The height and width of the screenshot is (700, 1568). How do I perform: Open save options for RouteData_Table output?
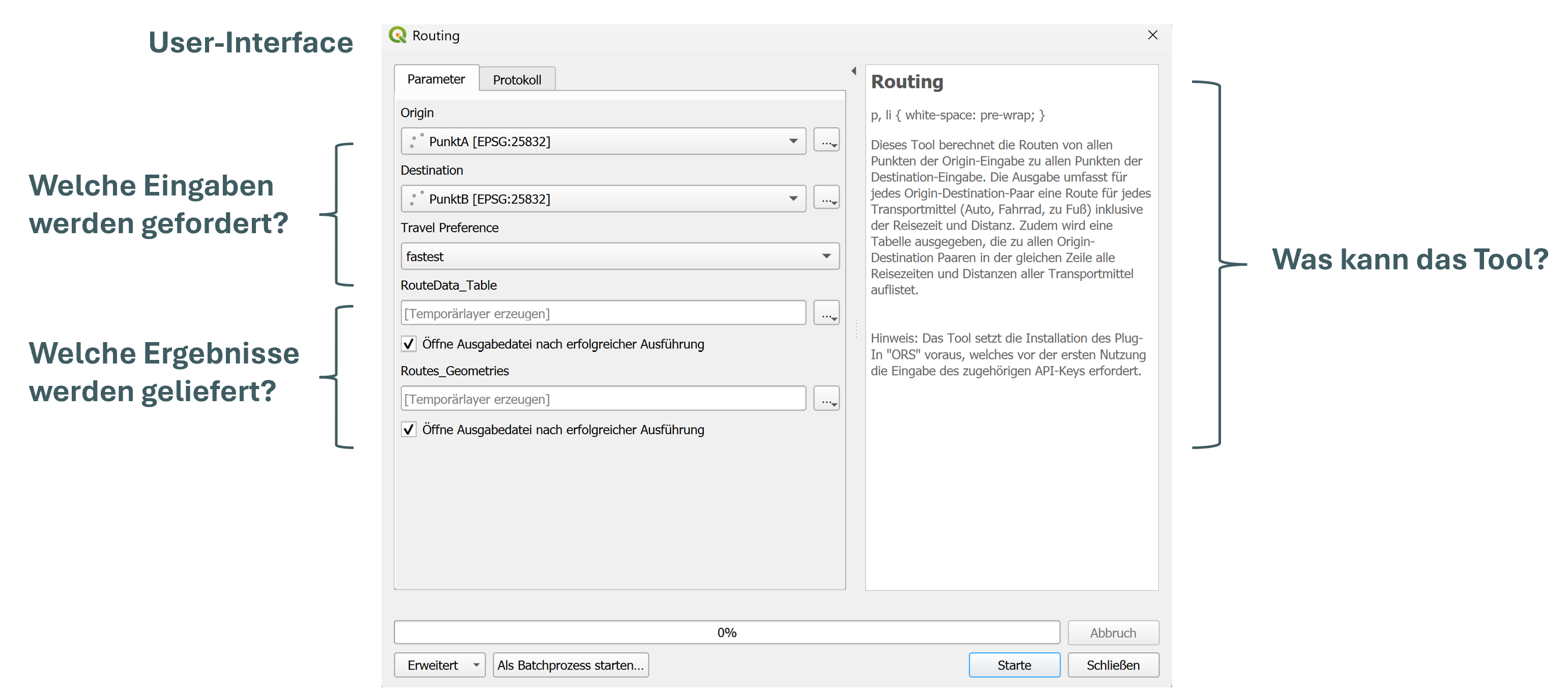click(x=826, y=314)
